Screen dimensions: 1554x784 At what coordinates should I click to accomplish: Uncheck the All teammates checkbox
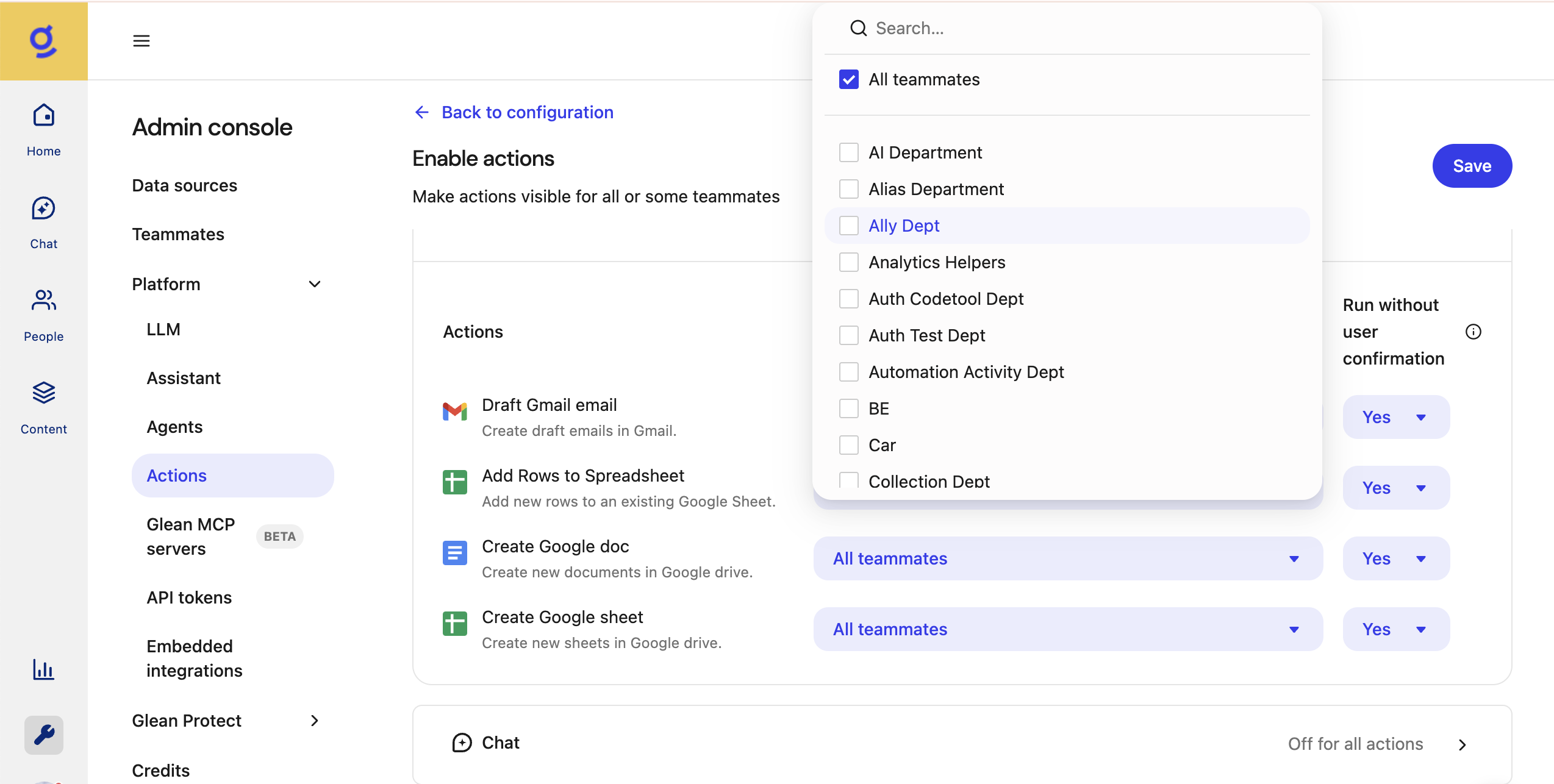(x=848, y=79)
